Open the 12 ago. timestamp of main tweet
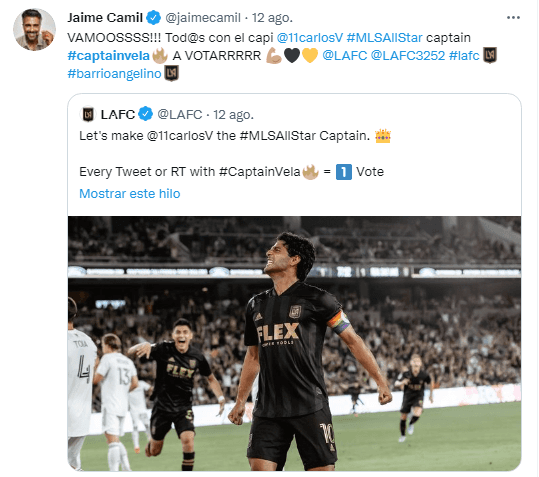The width and height of the screenshot is (539, 477). pyautogui.click(x=272, y=18)
